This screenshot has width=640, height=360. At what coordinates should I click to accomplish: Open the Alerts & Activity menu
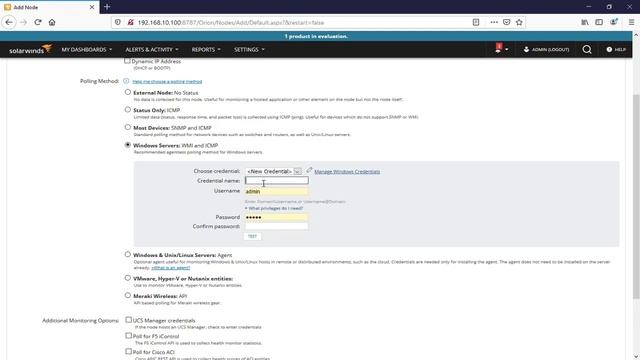pyautogui.click(x=152, y=49)
